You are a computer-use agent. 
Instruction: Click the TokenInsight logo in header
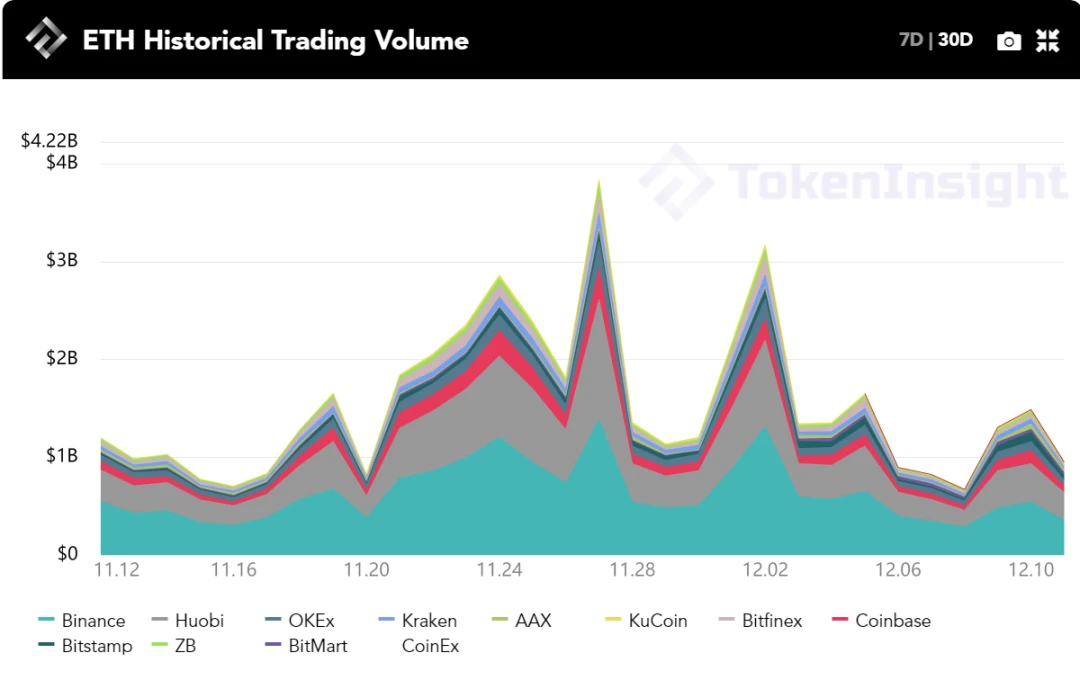tap(46, 38)
